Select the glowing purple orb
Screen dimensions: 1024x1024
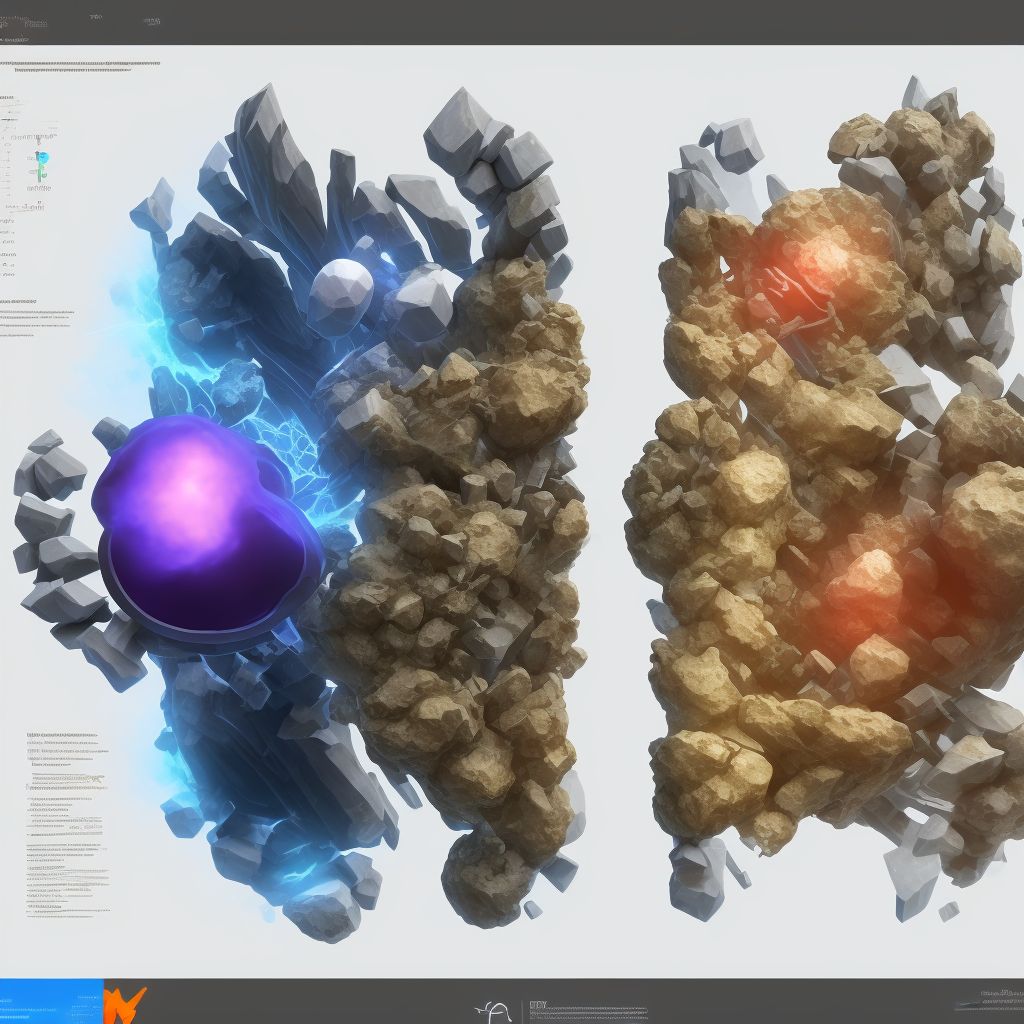pyautogui.click(x=206, y=529)
